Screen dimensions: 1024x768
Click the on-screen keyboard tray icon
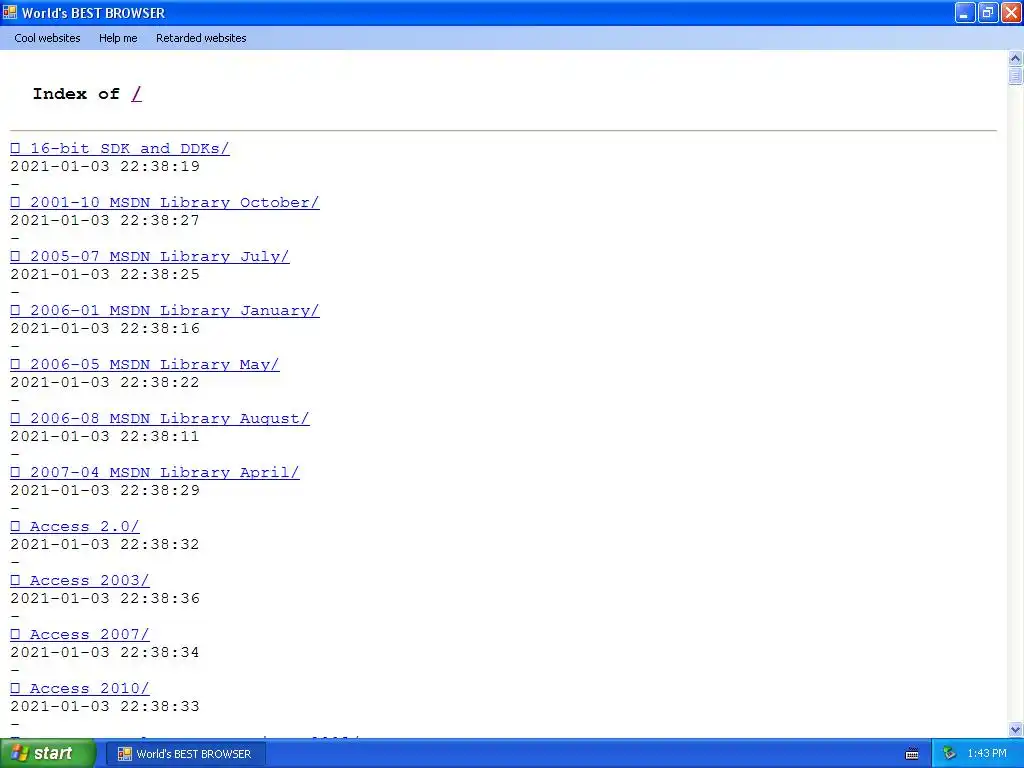[x=912, y=754]
